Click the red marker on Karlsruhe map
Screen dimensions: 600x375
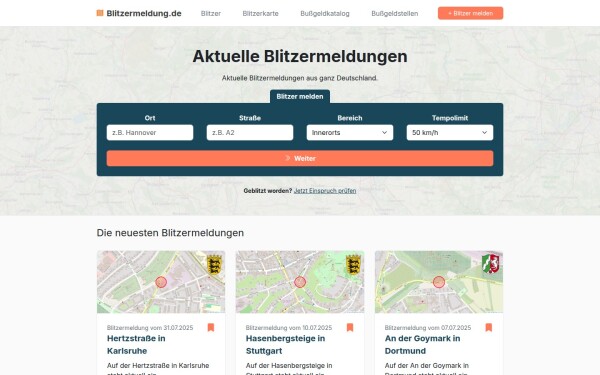pyautogui.click(x=161, y=282)
